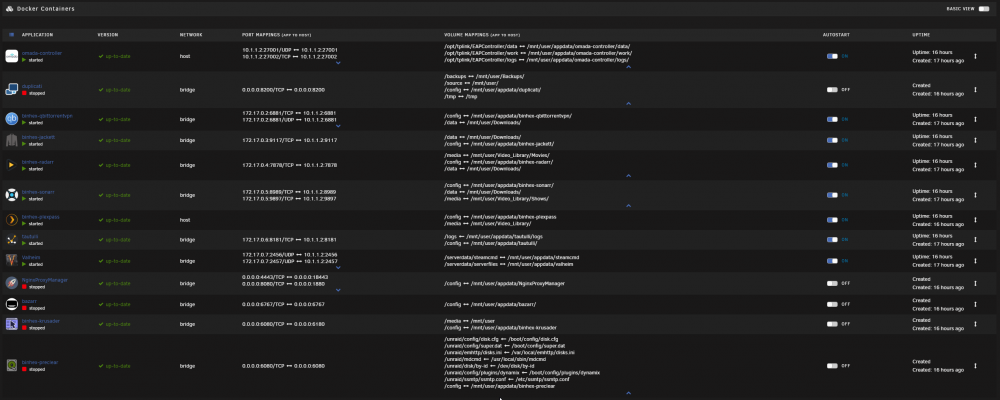This screenshot has height=400, width=1000.
Task: Click the tautulli container icon
Action: pyautogui.click(x=11, y=240)
